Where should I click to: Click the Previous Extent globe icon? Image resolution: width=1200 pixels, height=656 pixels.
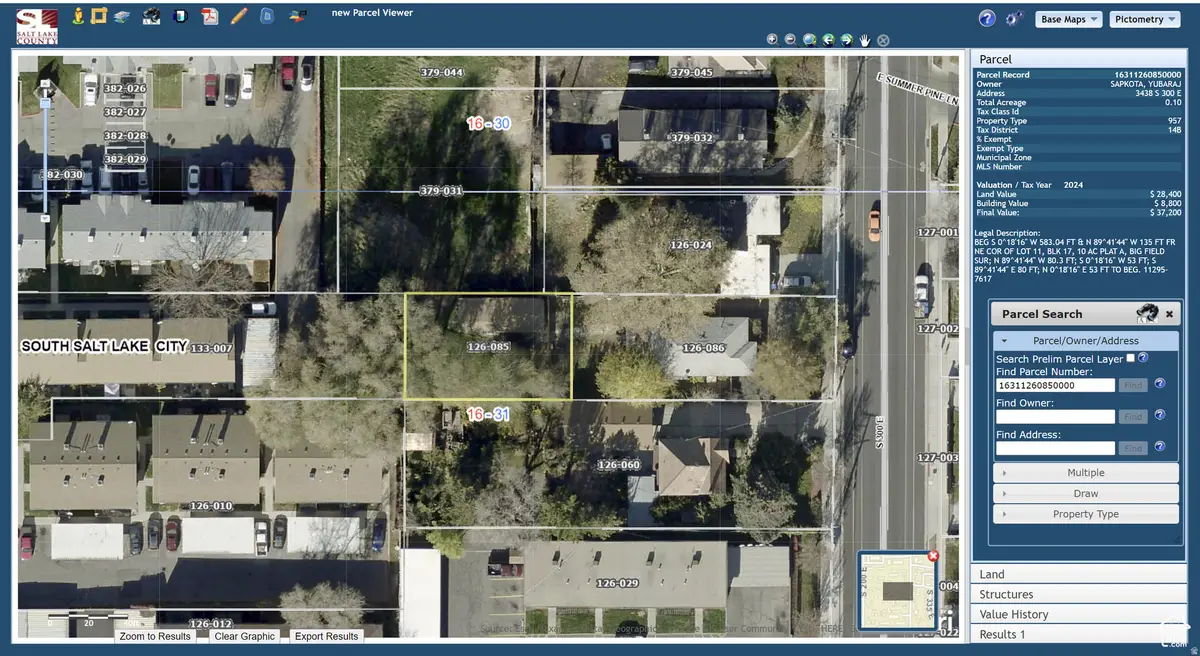[828, 40]
